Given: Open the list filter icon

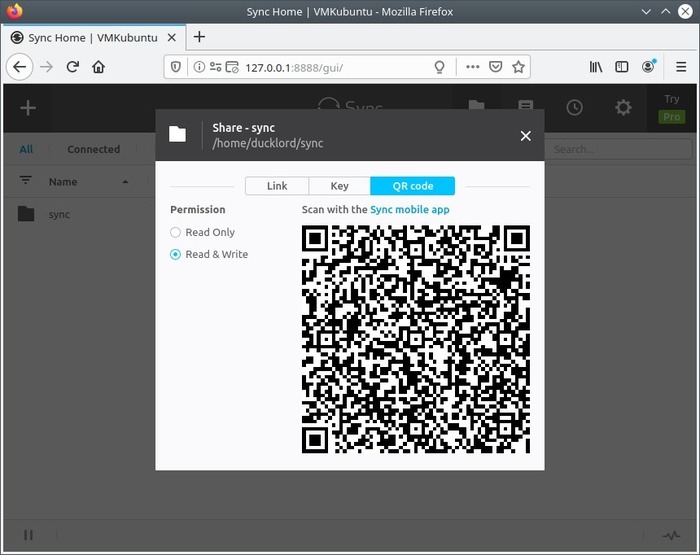Looking at the screenshot, I should pos(25,180).
